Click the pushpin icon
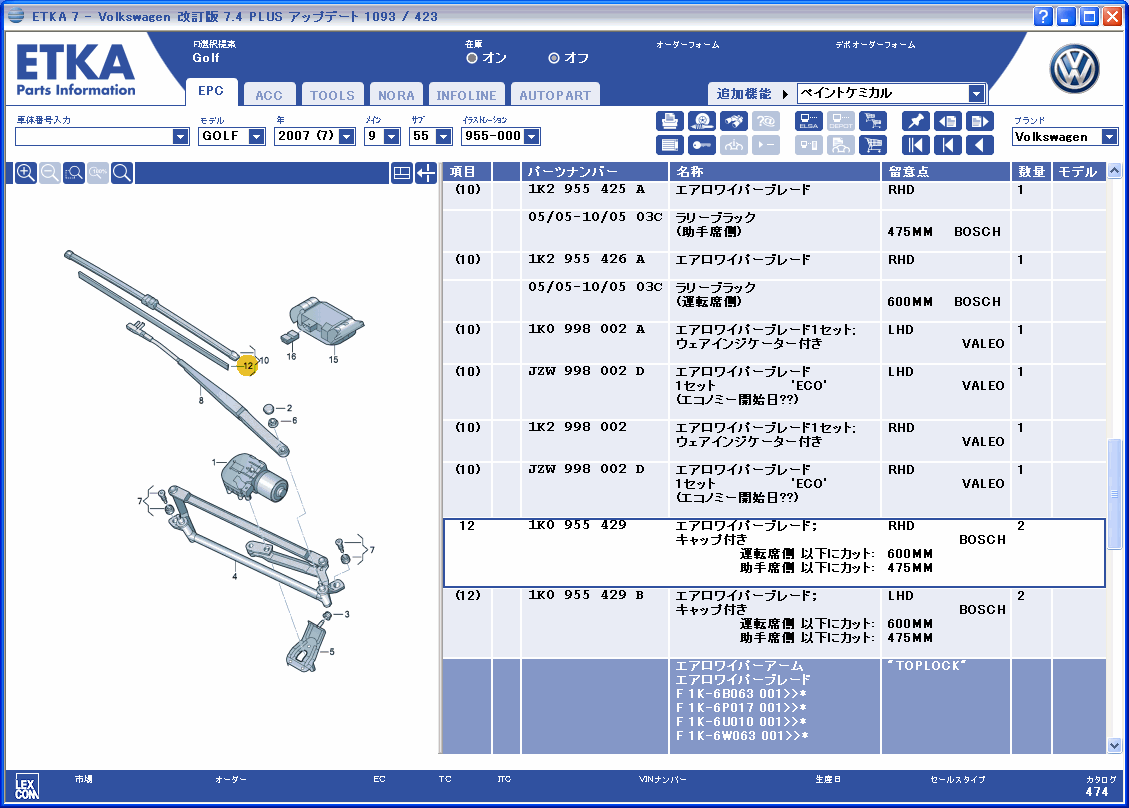The width and height of the screenshot is (1129, 808). [x=915, y=121]
